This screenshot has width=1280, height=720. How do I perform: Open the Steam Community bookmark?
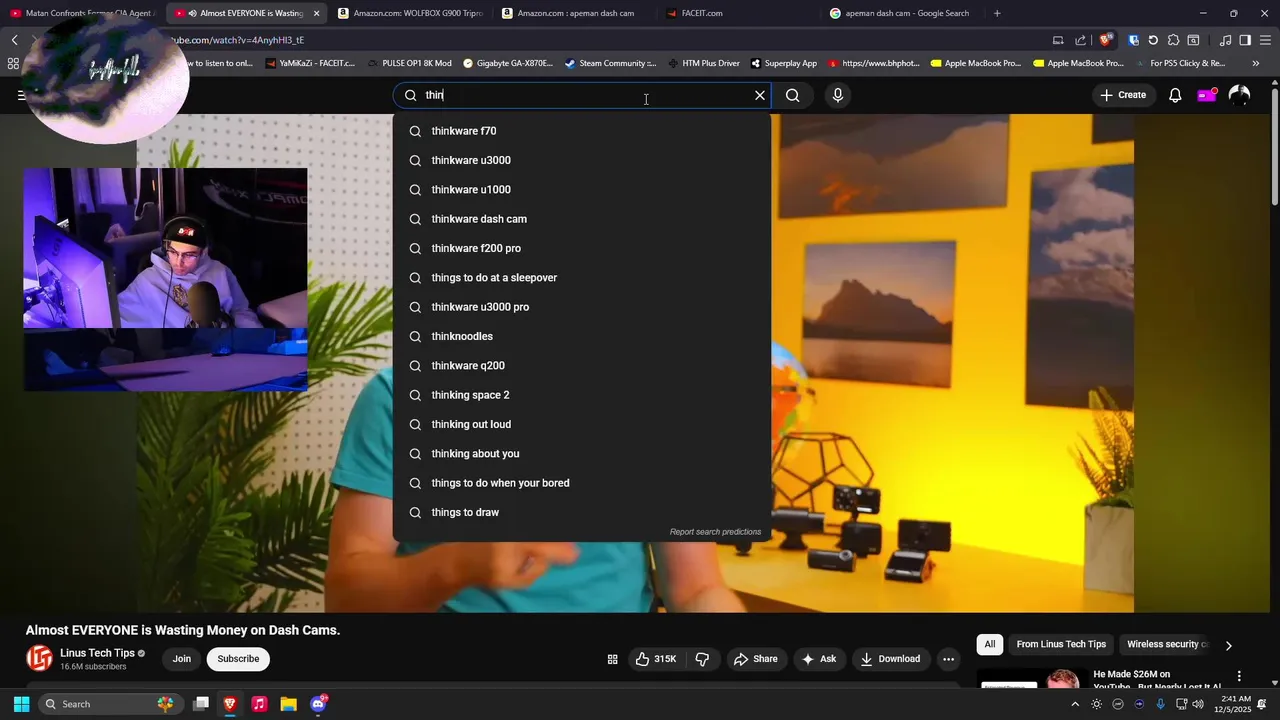pyautogui.click(x=610, y=63)
